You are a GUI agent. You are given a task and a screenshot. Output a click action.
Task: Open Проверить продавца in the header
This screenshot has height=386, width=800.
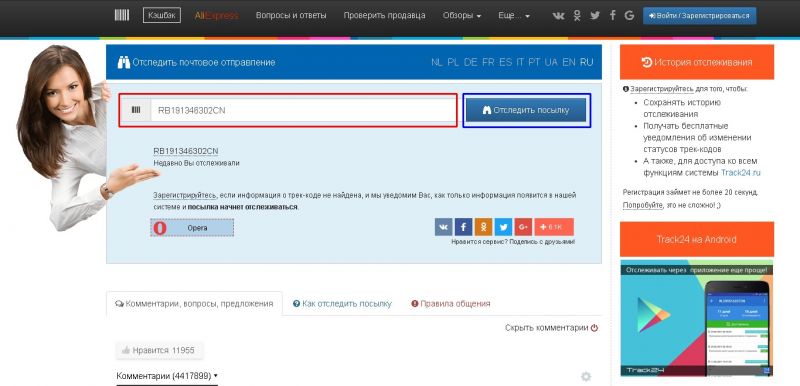coord(384,16)
